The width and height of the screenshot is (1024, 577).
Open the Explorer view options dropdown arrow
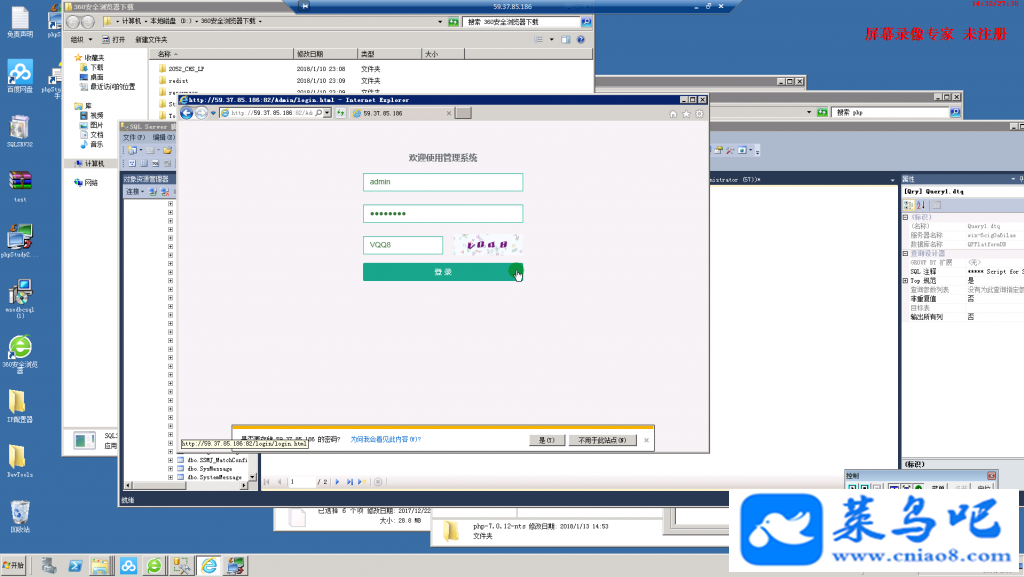point(551,40)
